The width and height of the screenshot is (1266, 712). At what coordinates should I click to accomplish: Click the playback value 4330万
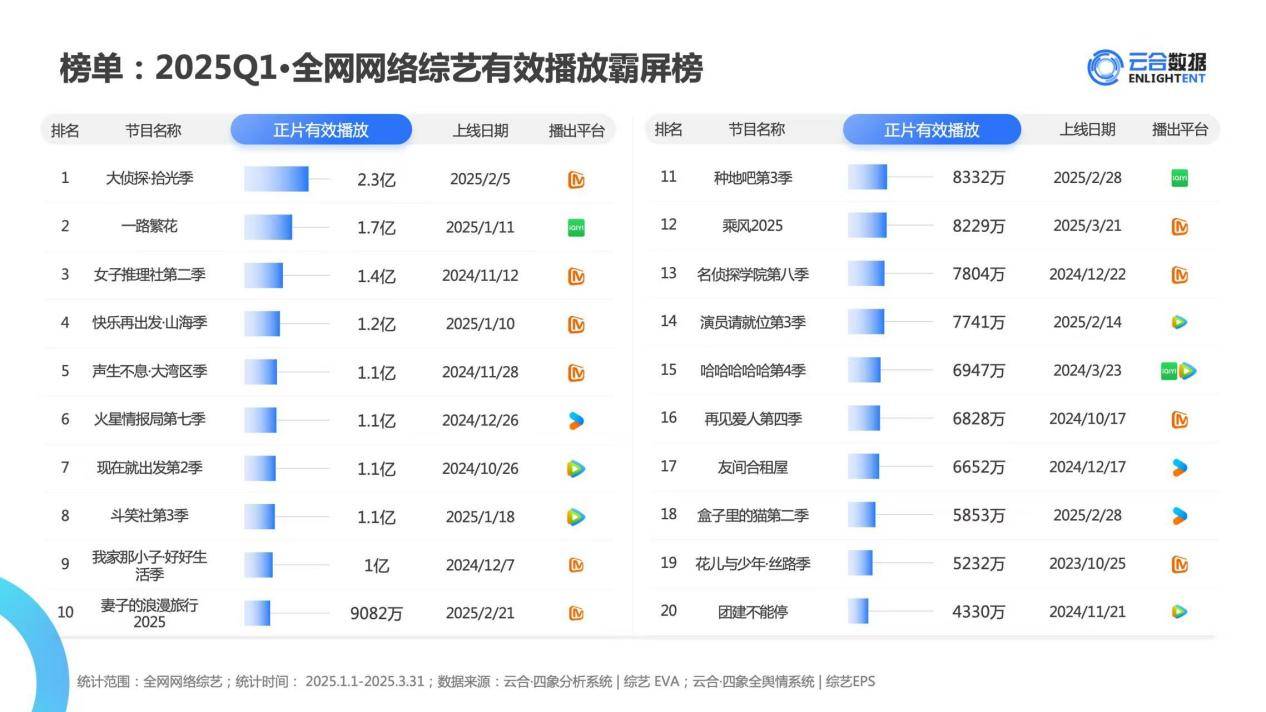979,612
